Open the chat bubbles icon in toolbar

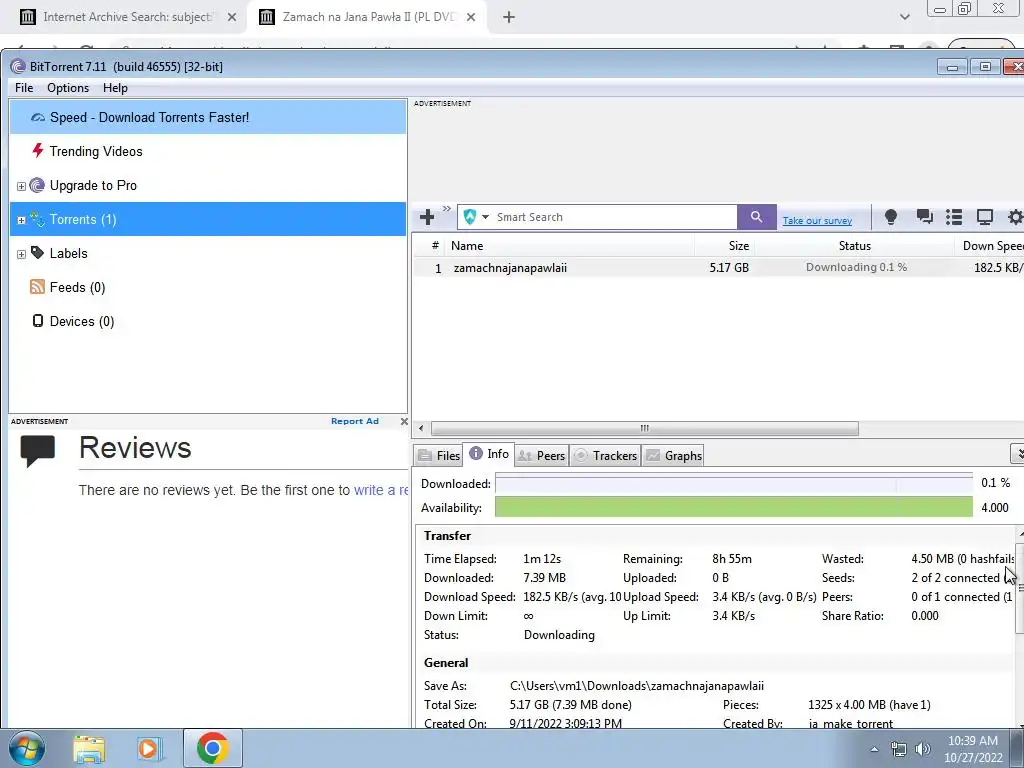click(924, 217)
